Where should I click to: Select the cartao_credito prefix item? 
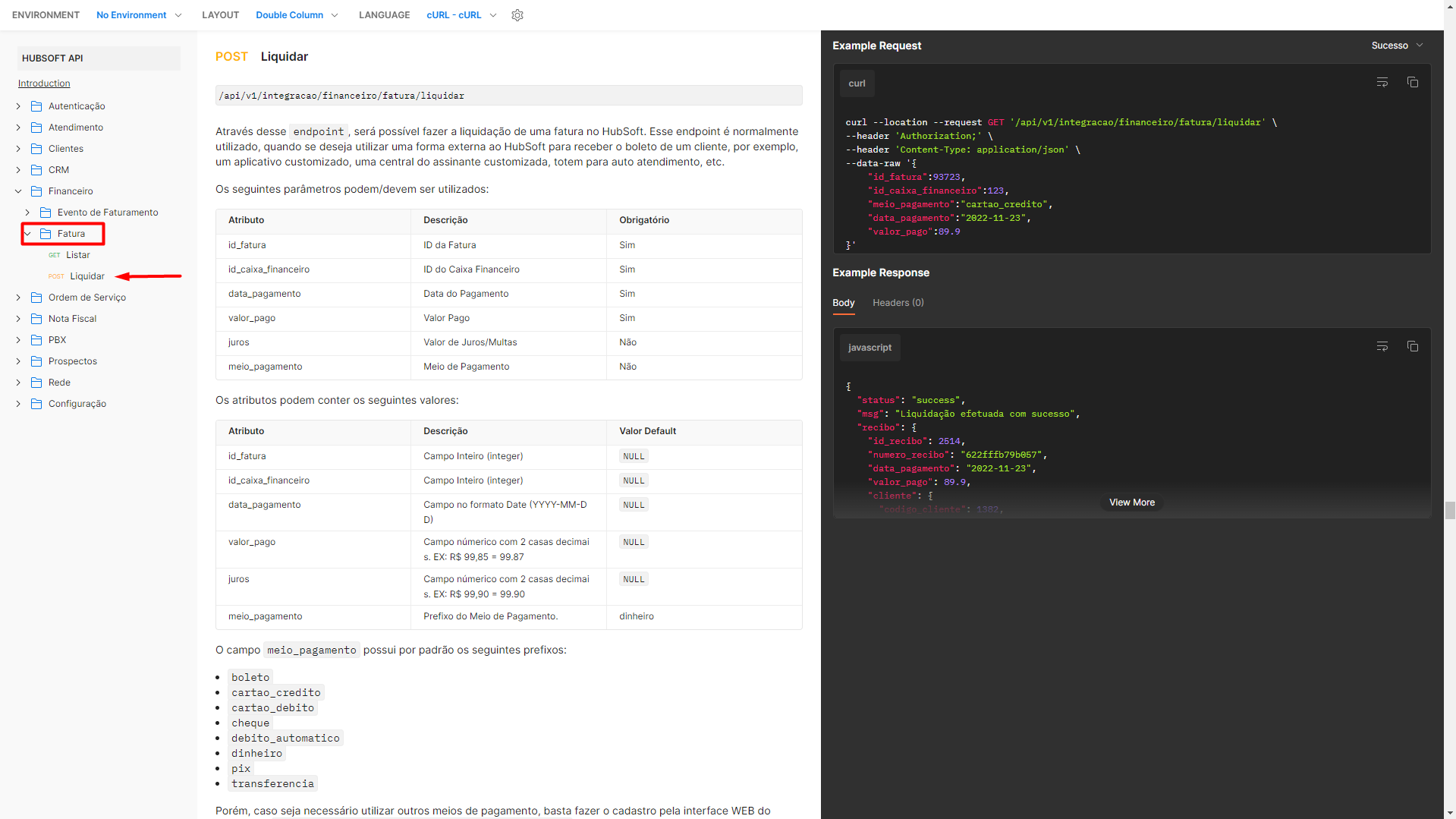pyautogui.click(x=276, y=692)
